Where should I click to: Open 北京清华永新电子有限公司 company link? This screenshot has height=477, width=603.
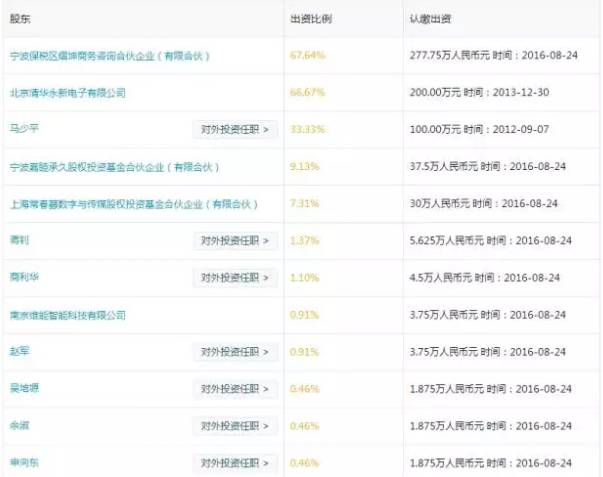67,92
